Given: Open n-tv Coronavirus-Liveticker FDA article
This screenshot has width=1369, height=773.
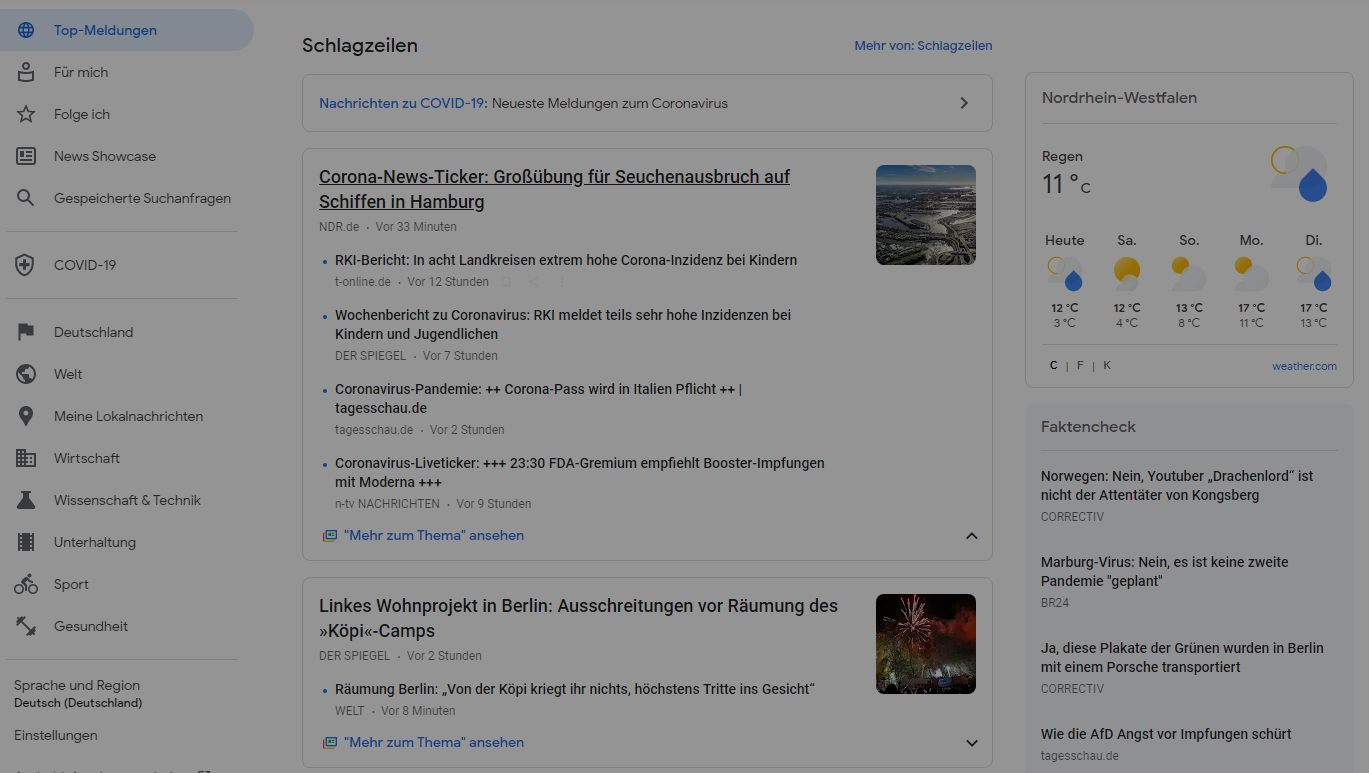Looking at the screenshot, I should pos(580,473).
